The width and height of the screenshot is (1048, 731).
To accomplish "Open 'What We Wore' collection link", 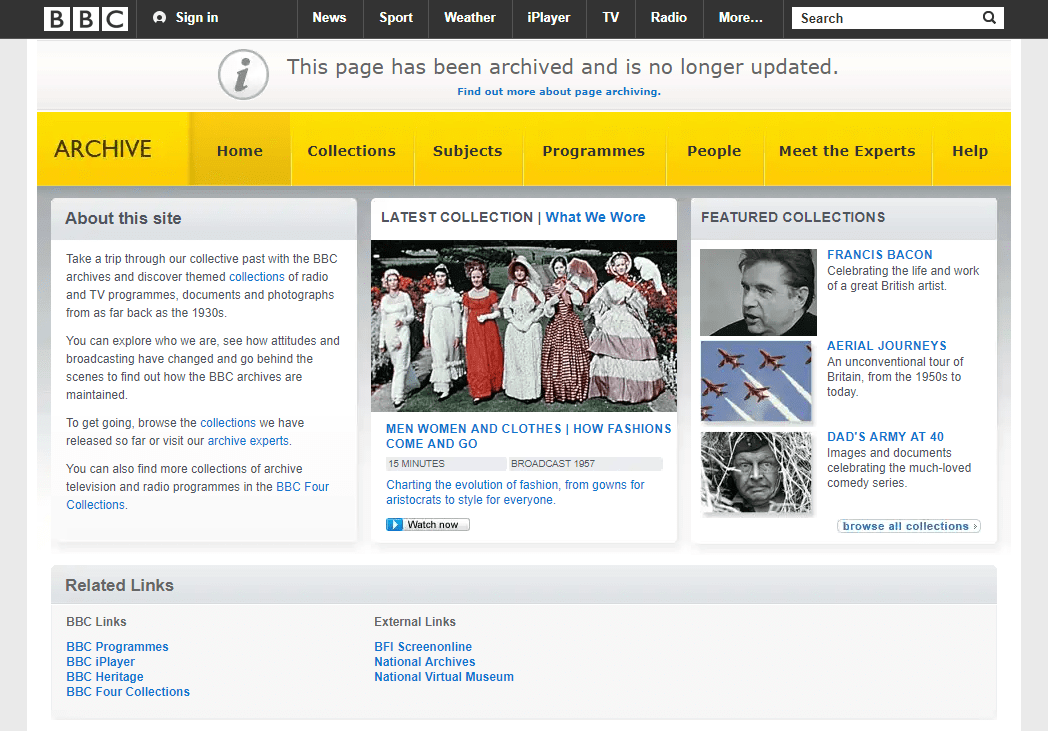I will point(596,217).
